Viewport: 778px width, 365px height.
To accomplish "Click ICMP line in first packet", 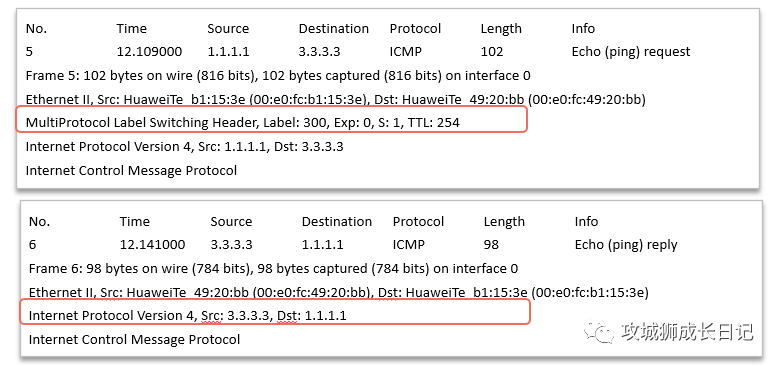I will tap(131, 171).
